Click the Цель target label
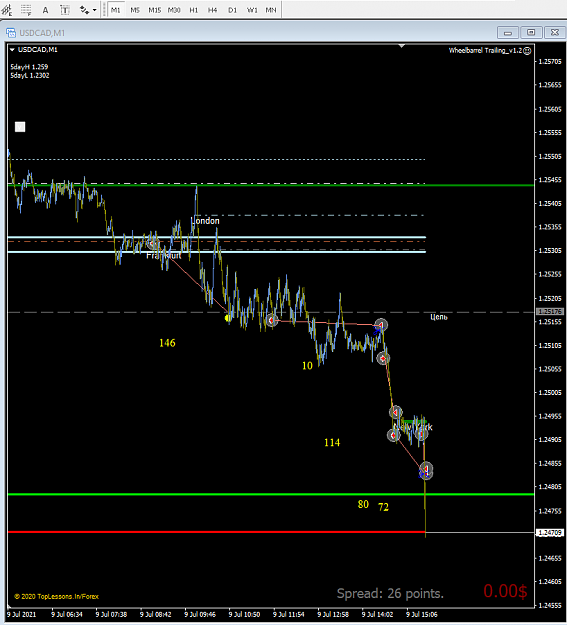This screenshot has width=567, height=625. (439, 317)
